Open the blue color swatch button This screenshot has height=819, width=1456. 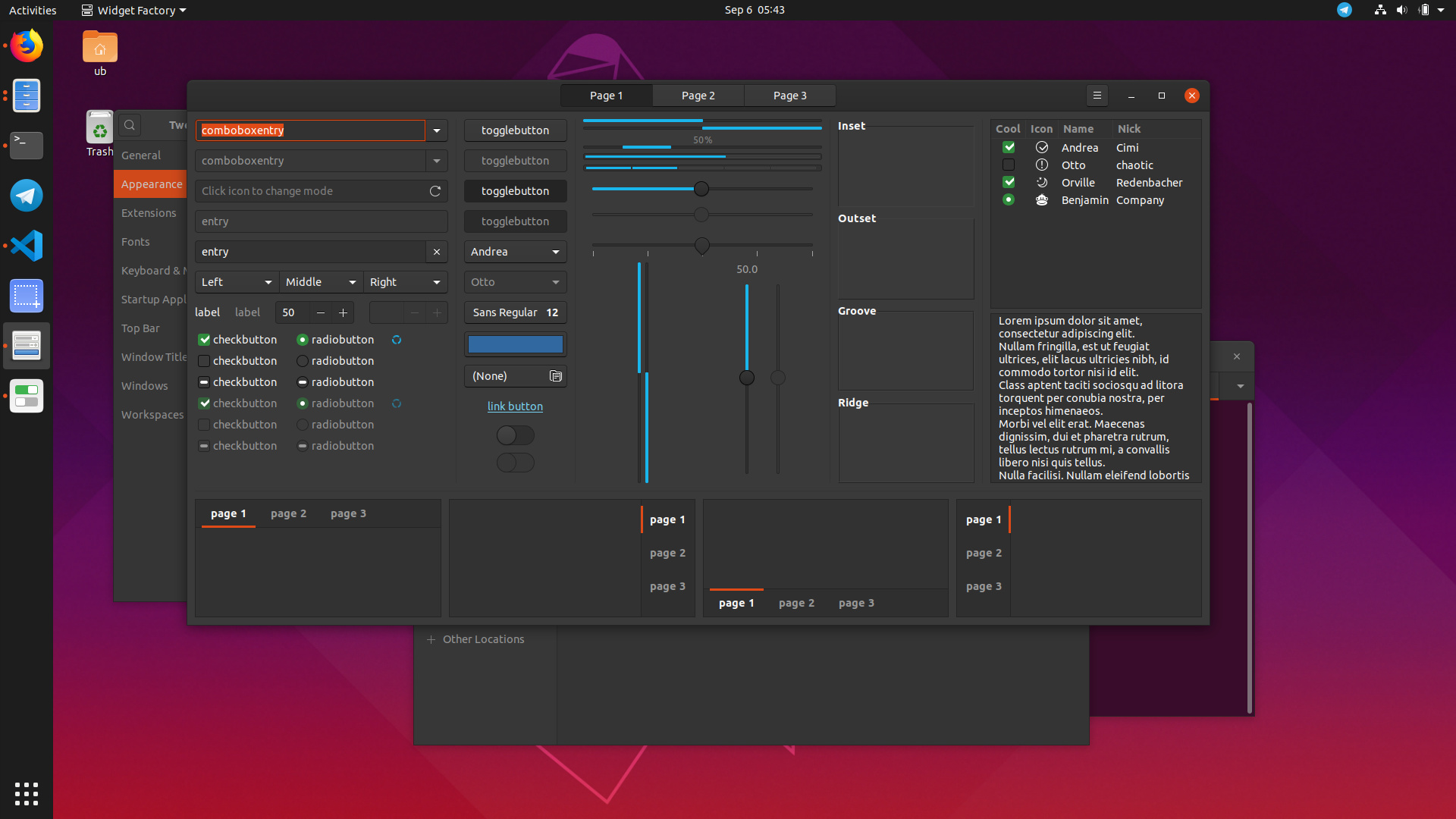tap(515, 344)
